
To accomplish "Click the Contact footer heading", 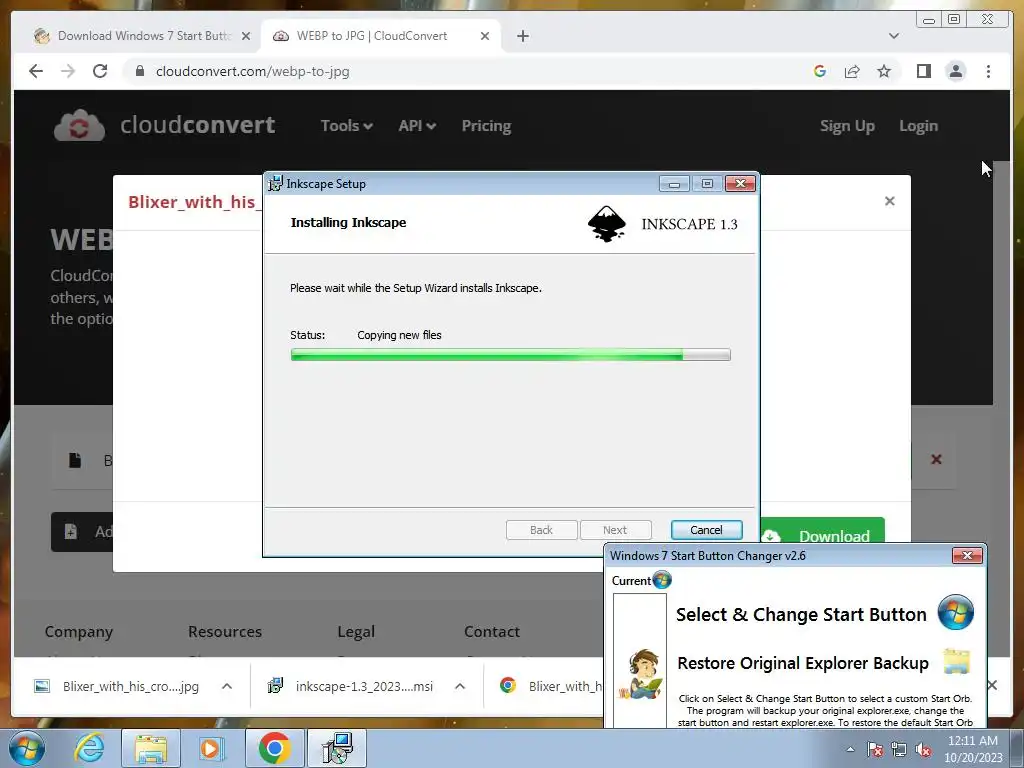I will point(492,632).
